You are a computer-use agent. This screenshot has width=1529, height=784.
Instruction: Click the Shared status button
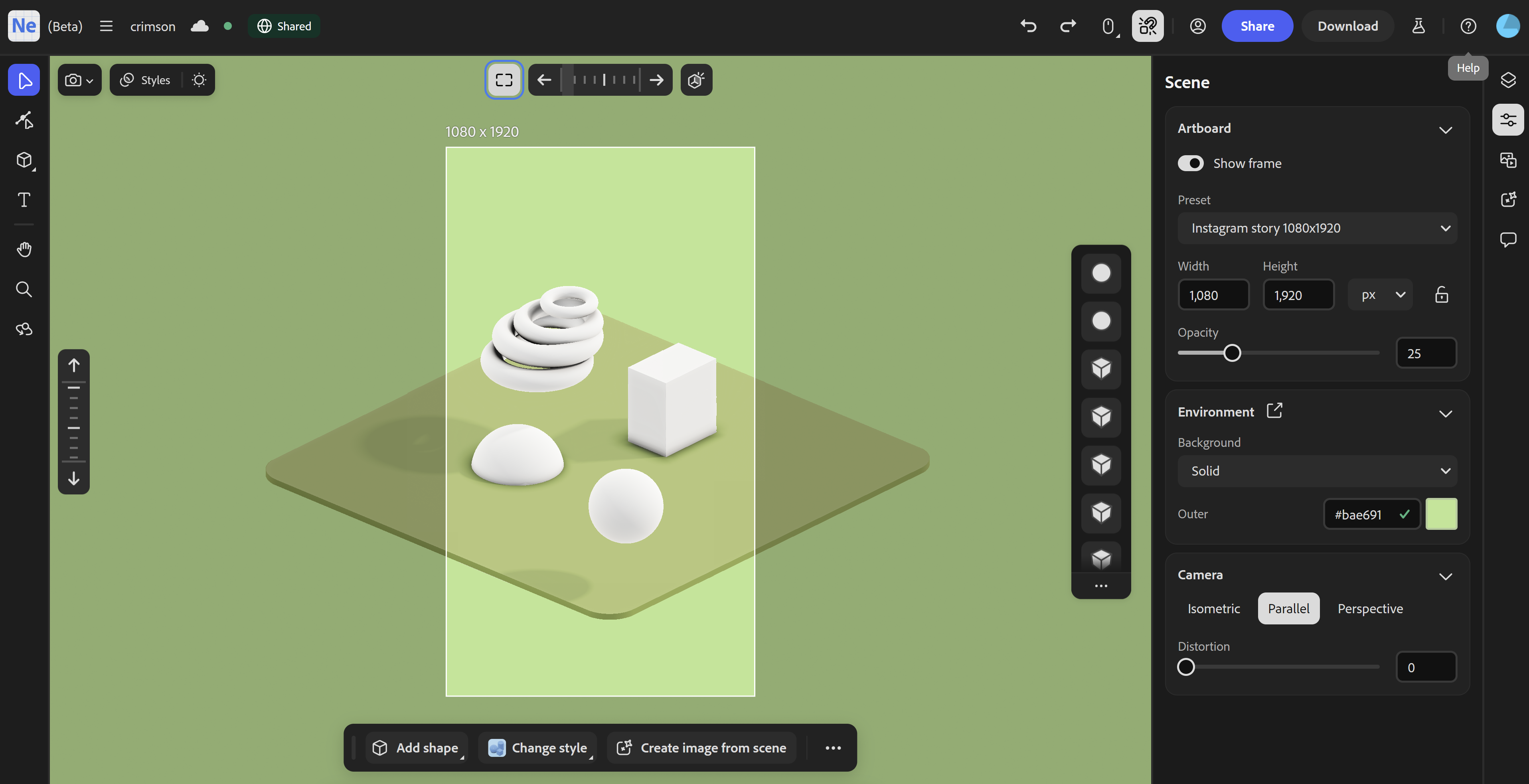click(x=284, y=26)
